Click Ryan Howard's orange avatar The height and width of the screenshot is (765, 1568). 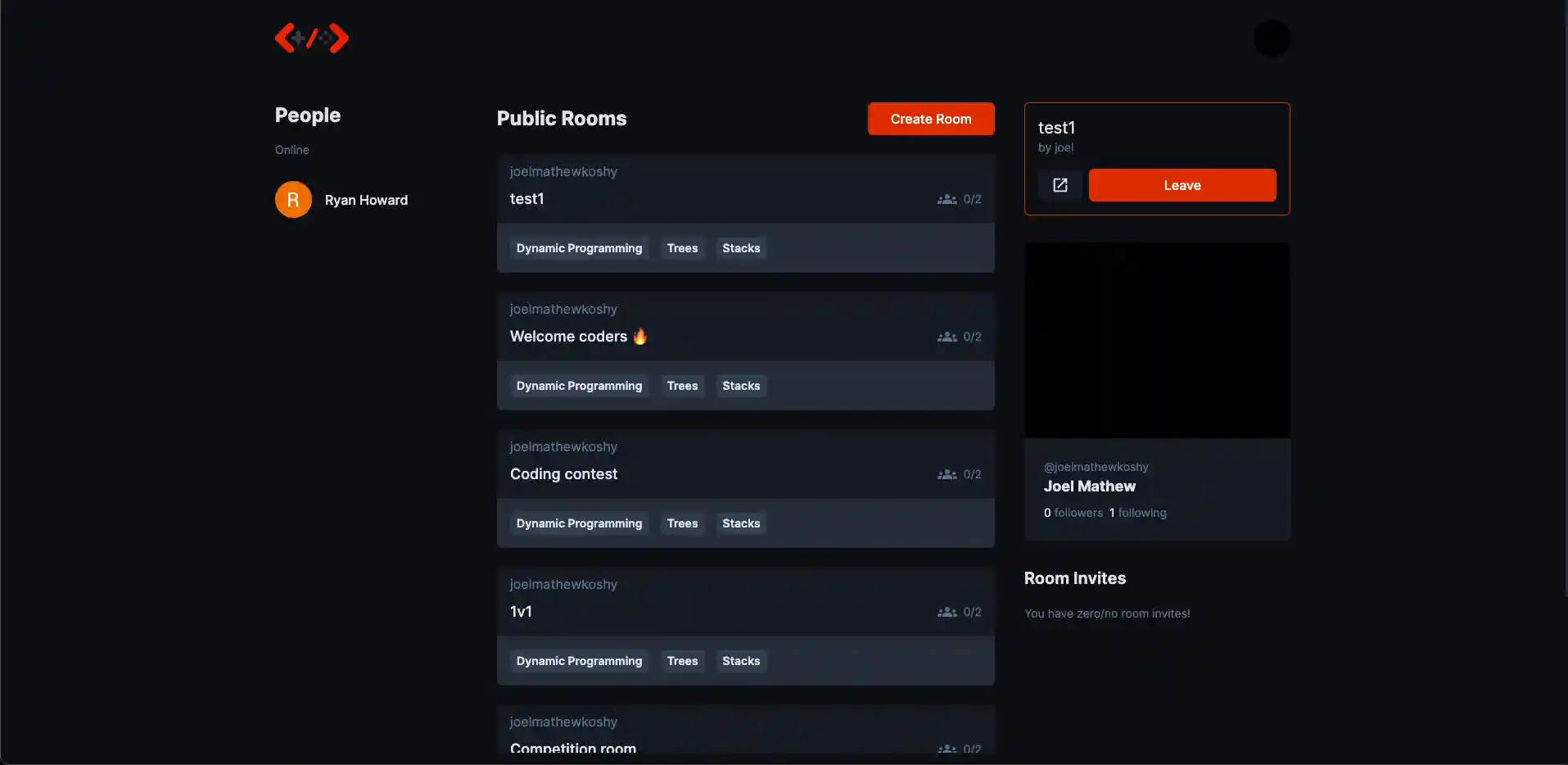point(293,200)
